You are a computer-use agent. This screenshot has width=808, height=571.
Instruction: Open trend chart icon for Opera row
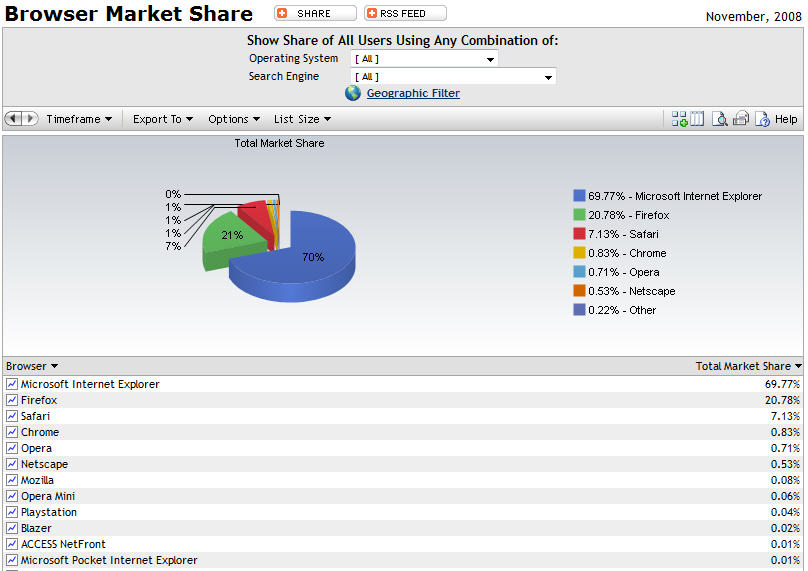(12, 448)
